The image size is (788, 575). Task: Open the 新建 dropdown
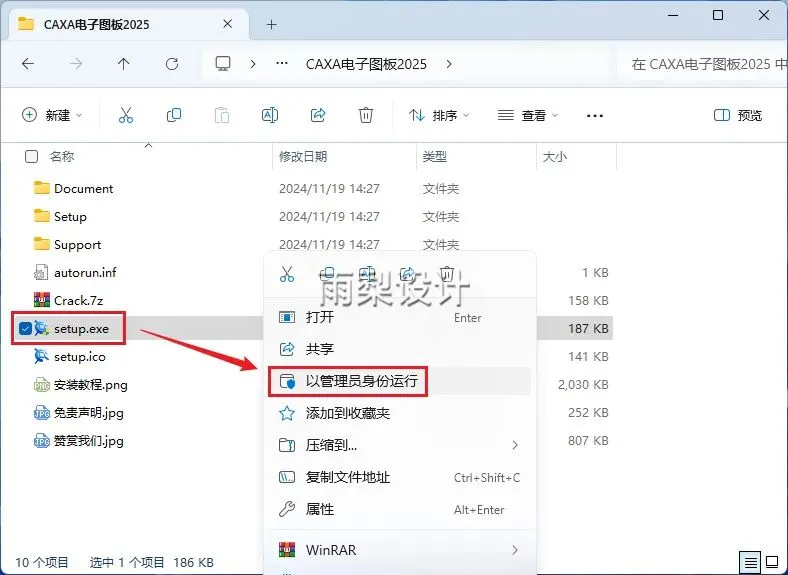(x=52, y=115)
